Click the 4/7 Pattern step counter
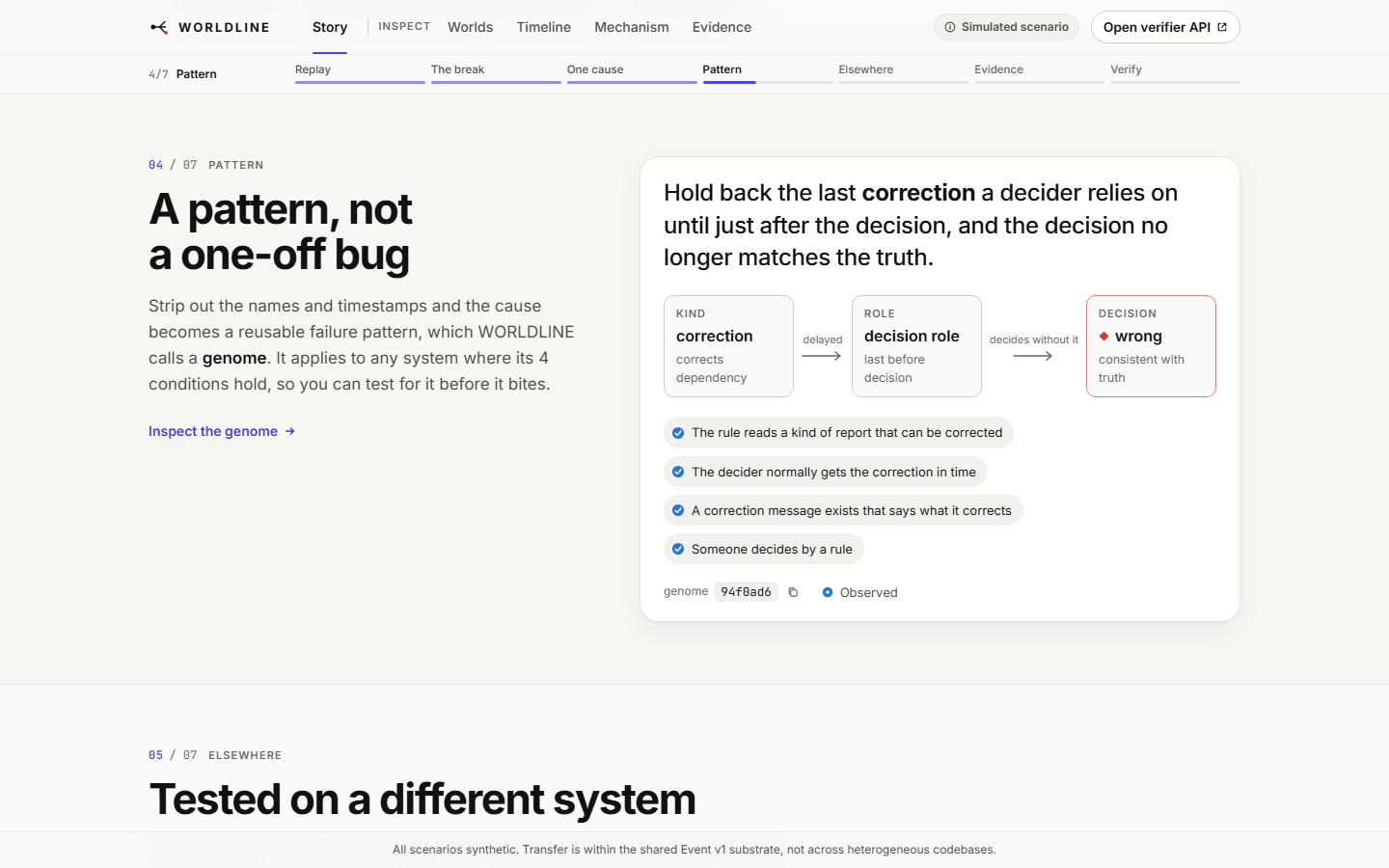1389x868 pixels. (182, 74)
